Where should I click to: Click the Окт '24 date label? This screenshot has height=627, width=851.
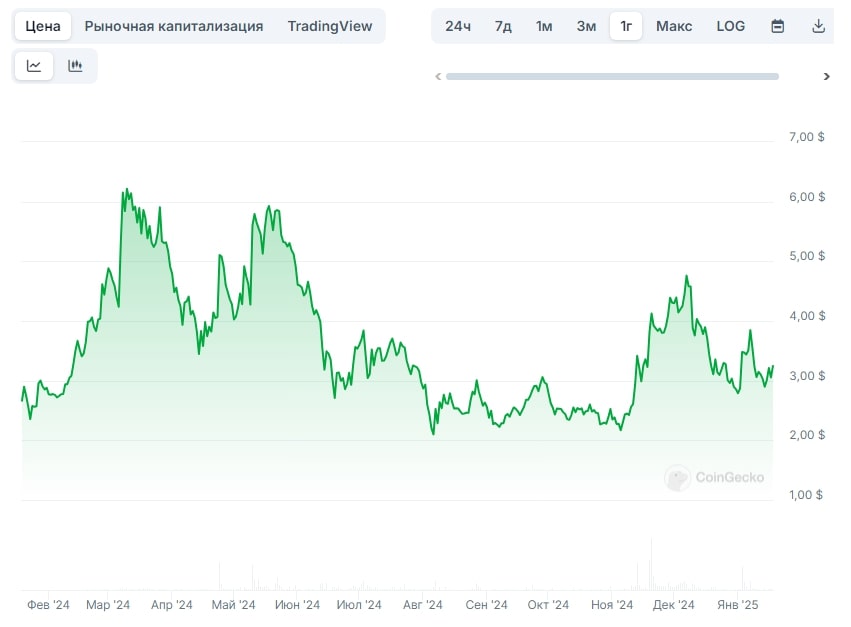click(x=548, y=605)
